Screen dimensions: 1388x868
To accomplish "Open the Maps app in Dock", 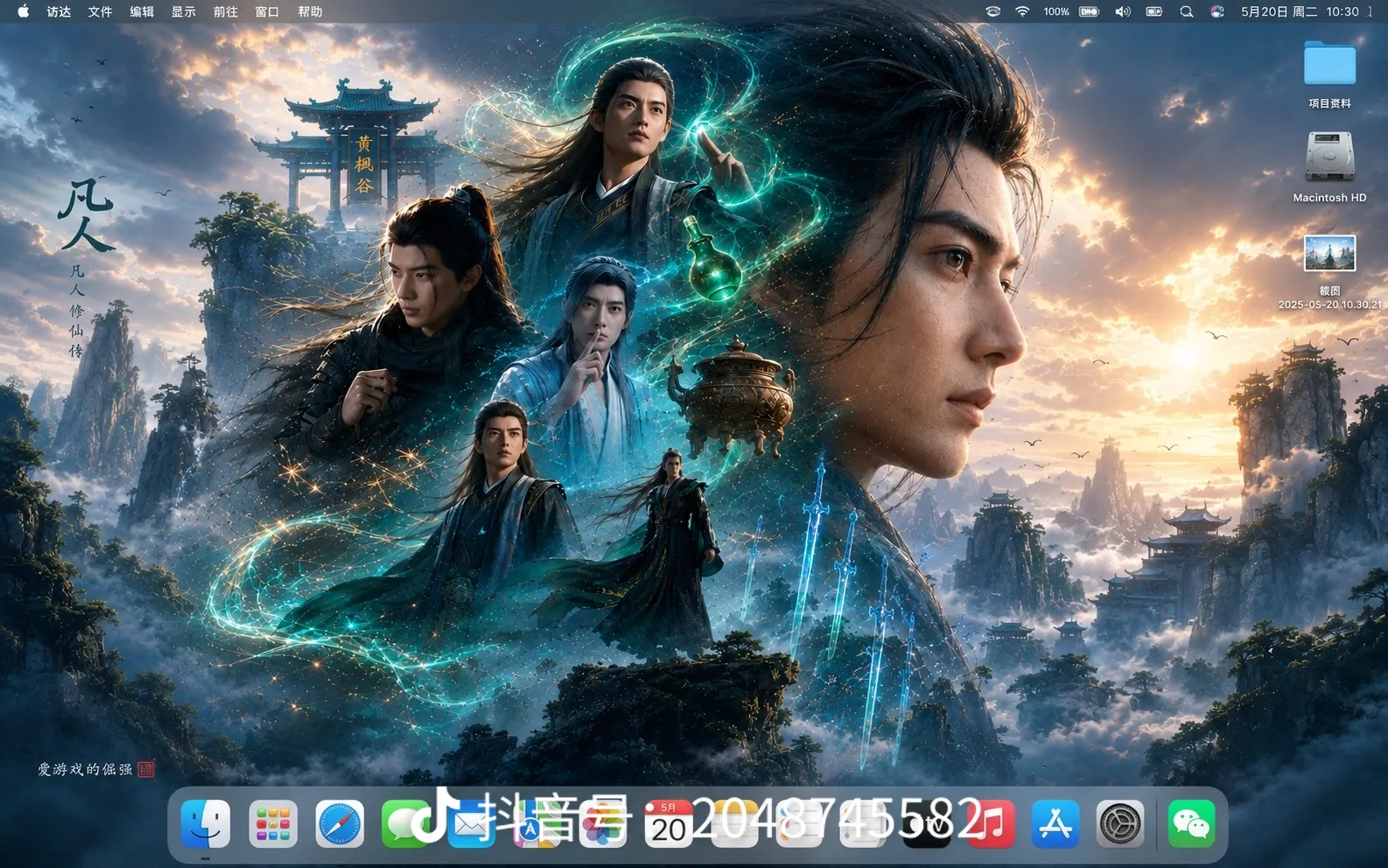I will tap(537, 824).
